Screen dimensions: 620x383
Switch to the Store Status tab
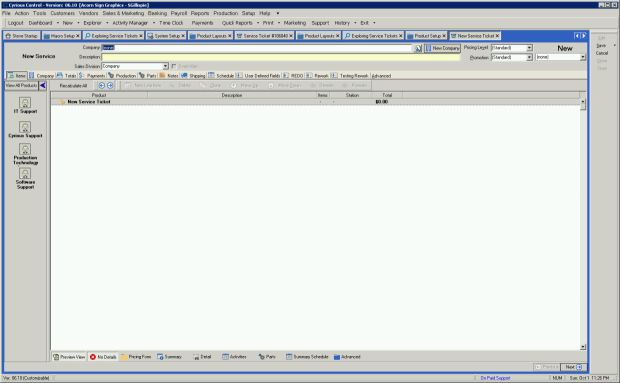click(x=21, y=36)
